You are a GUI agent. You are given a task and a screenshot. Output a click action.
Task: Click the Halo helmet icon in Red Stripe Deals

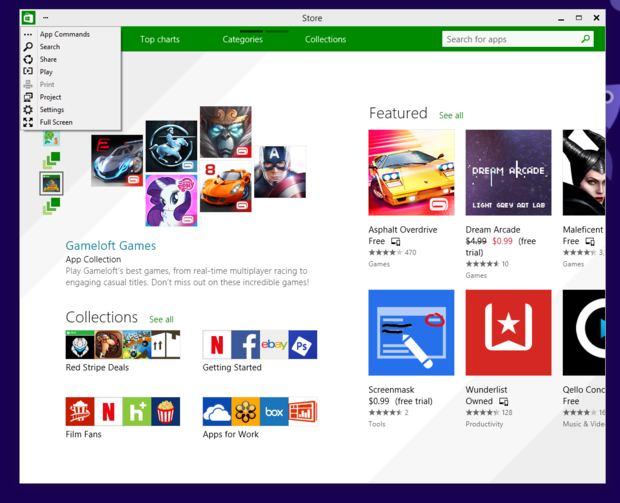click(80, 345)
